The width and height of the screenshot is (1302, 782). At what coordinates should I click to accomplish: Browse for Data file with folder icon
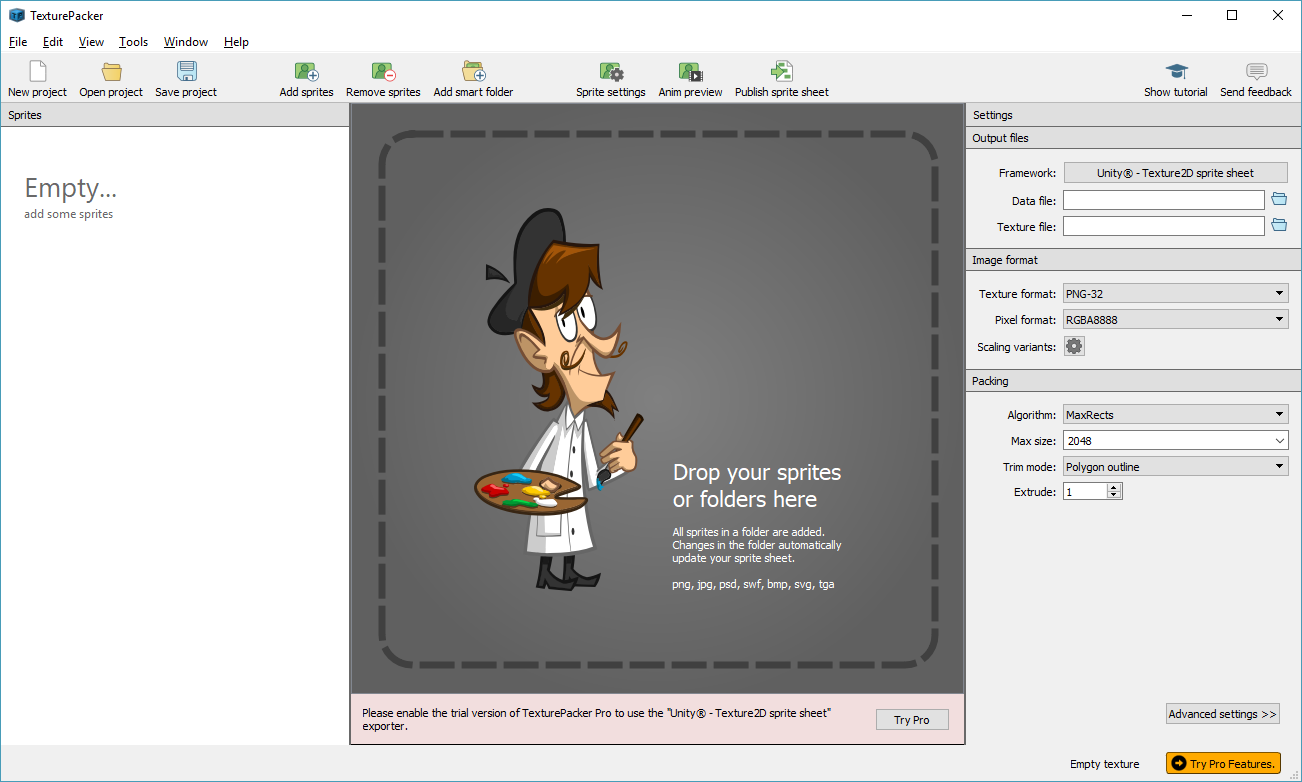(x=1279, y=200)
